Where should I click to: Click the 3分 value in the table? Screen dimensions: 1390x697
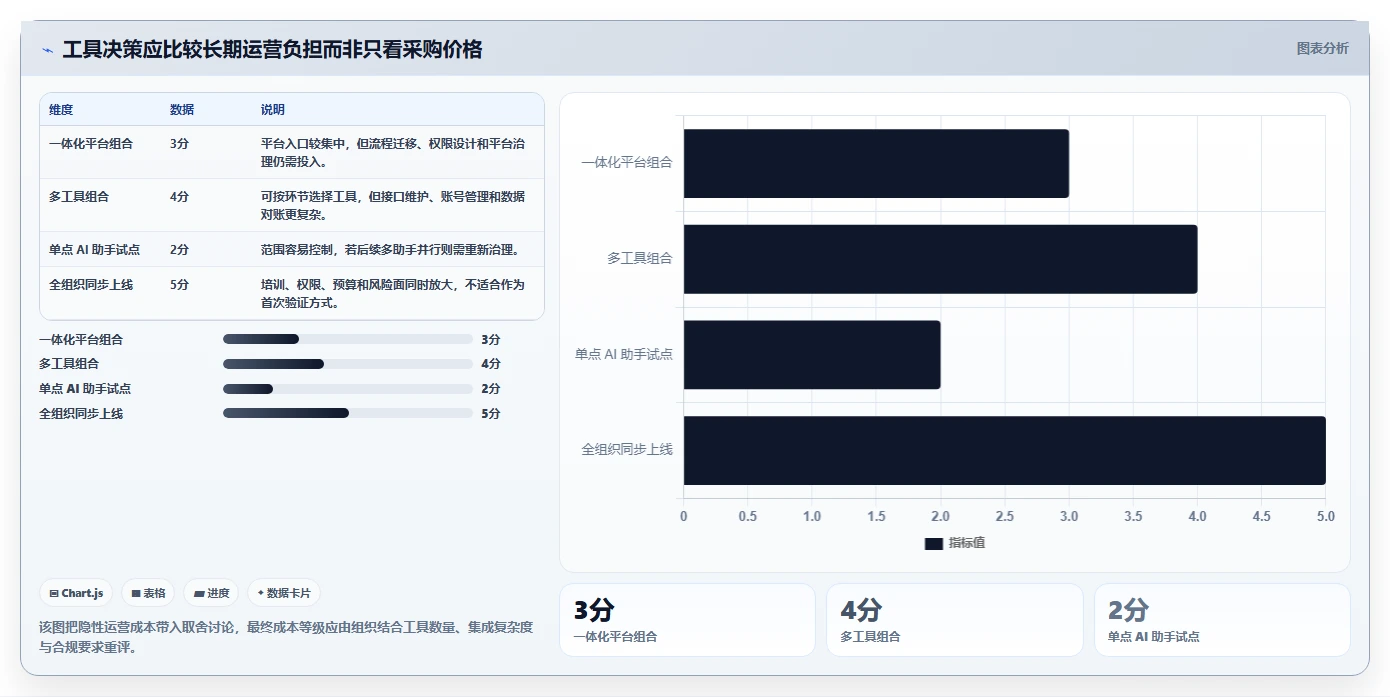coord(179,144)
